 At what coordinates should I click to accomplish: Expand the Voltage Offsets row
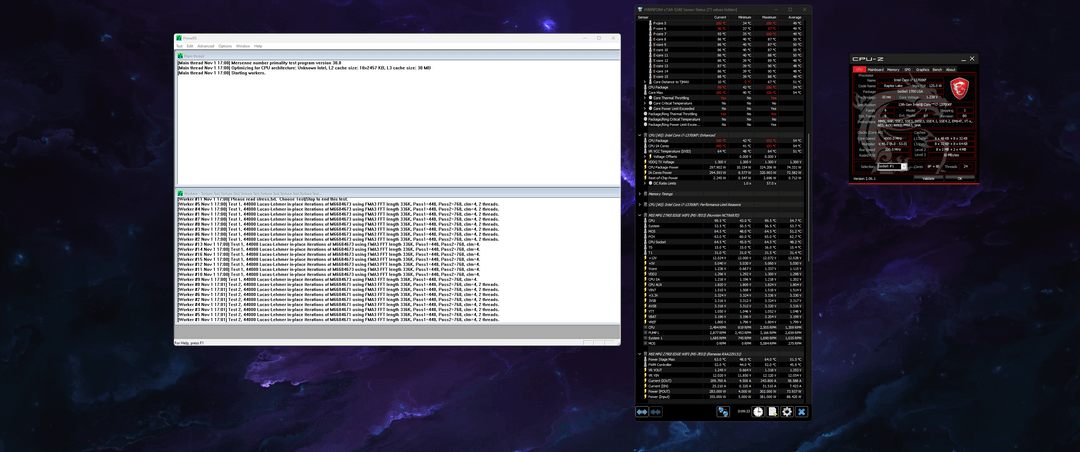[x=645, y=156]
